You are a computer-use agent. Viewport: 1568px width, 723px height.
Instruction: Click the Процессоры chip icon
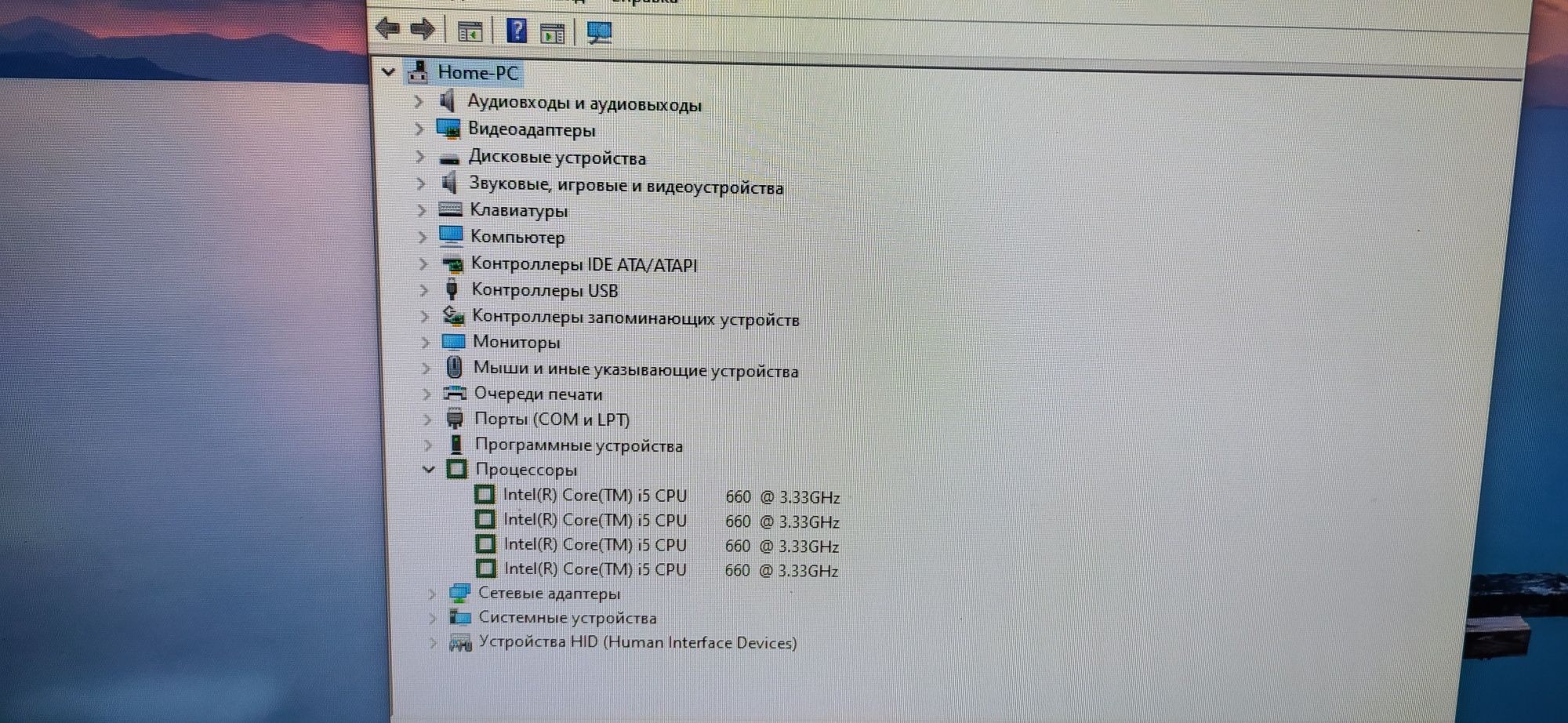click(456, 469)
